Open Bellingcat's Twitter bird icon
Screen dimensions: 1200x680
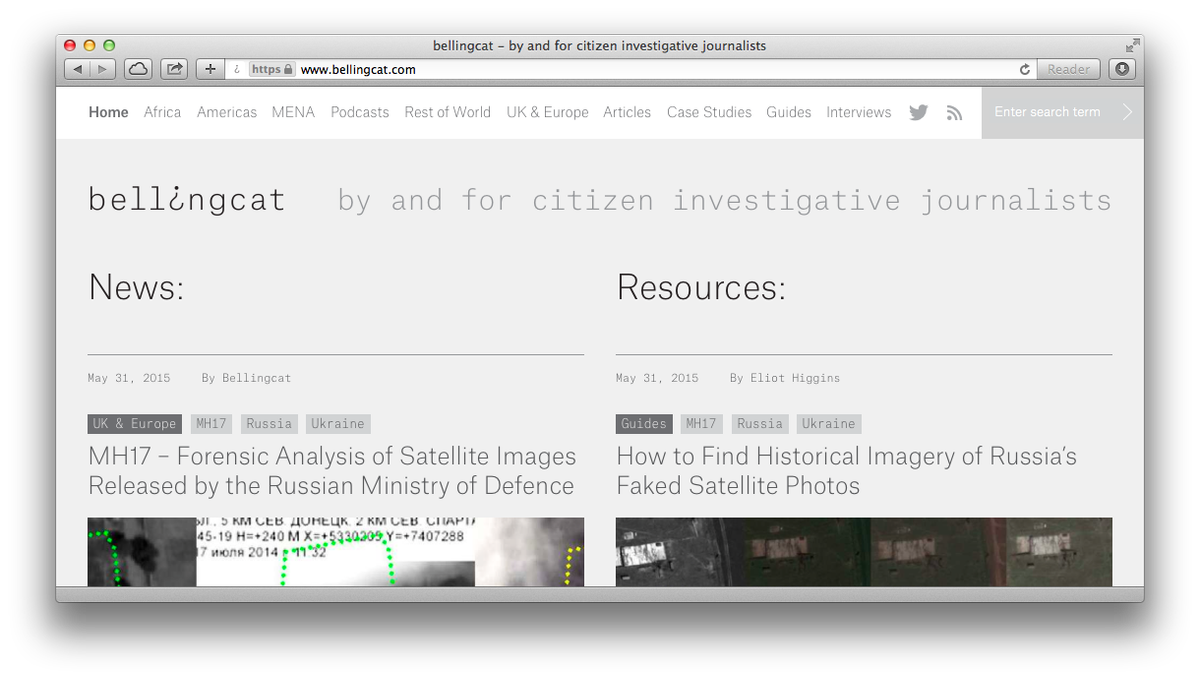click(x=918, y=112)
